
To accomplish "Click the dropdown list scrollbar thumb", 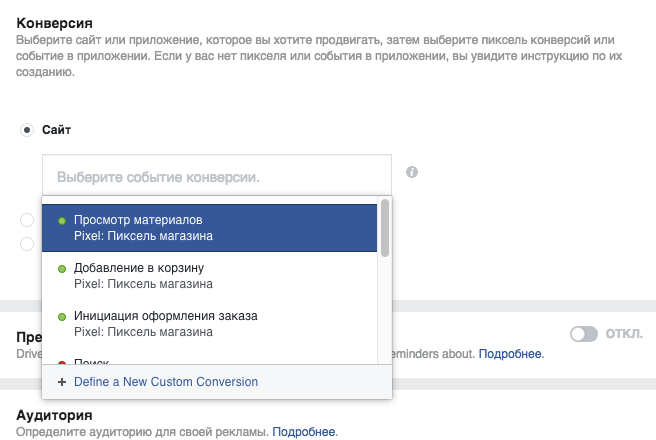I will 385,228.
